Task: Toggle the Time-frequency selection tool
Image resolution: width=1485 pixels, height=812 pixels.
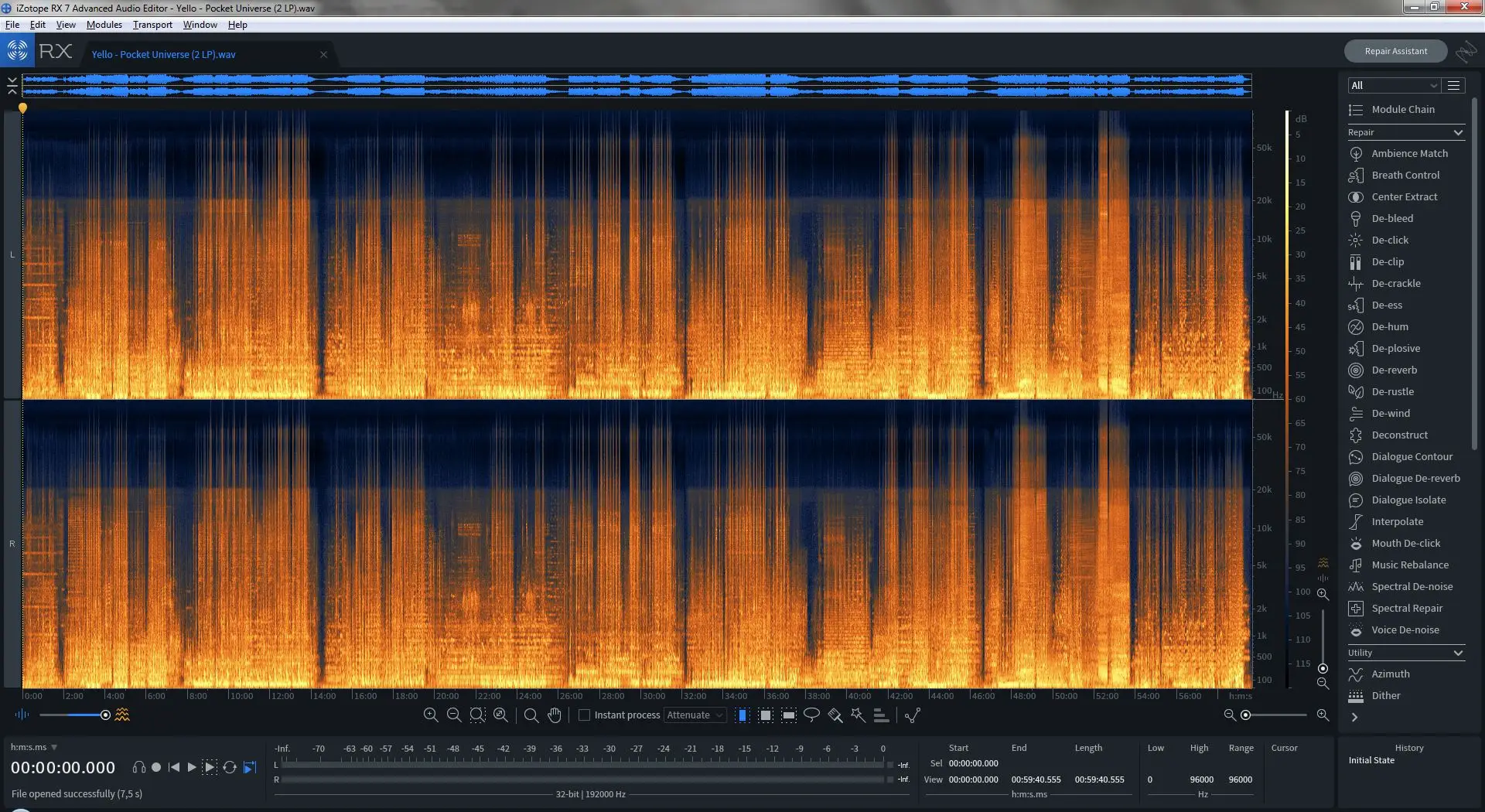Action: click(766, 715)
